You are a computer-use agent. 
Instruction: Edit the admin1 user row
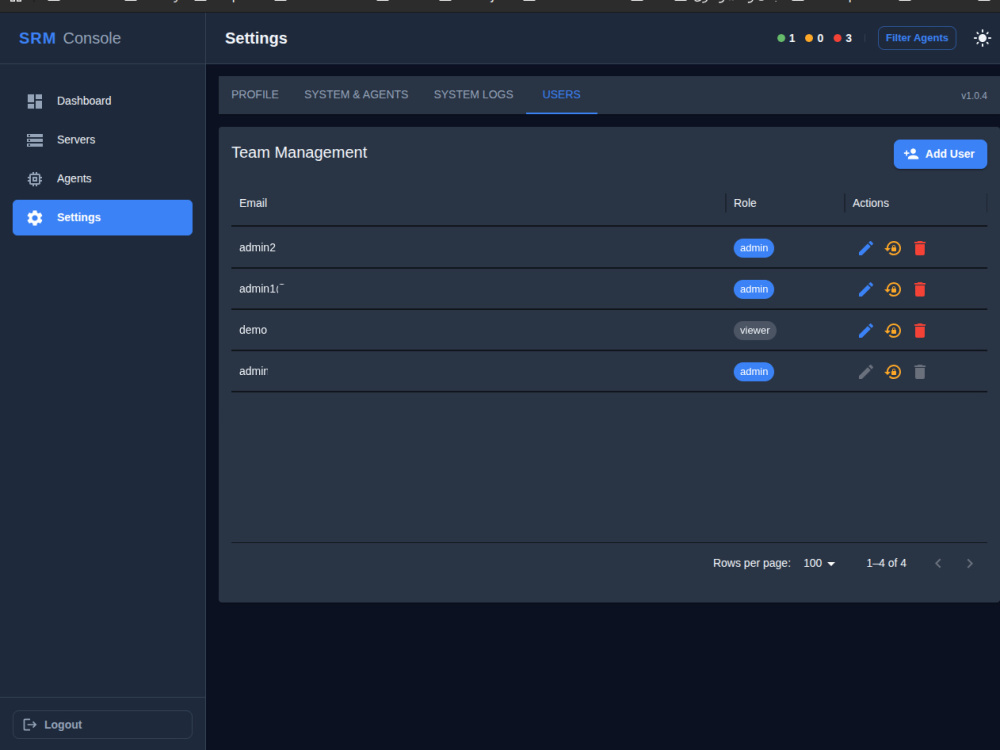pyautogui.click(x=865, y=290)
